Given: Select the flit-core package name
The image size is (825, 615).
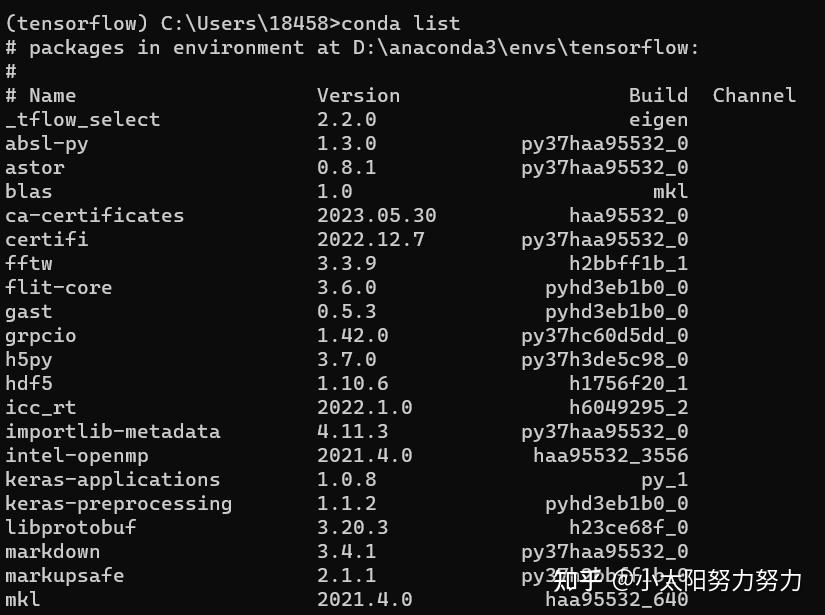Looking at the screenshot, I should (58, 288).
